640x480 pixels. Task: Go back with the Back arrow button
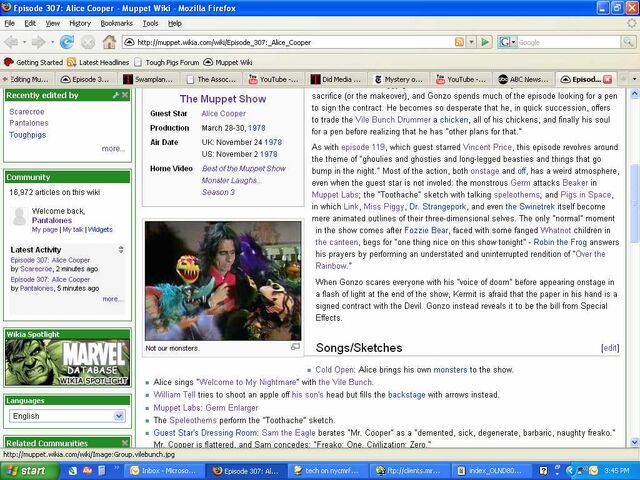(11, 42)
